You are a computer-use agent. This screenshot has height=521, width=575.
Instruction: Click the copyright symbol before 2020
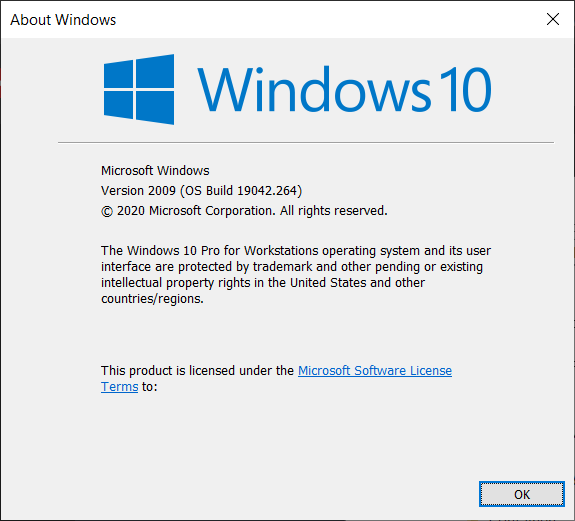107,211
